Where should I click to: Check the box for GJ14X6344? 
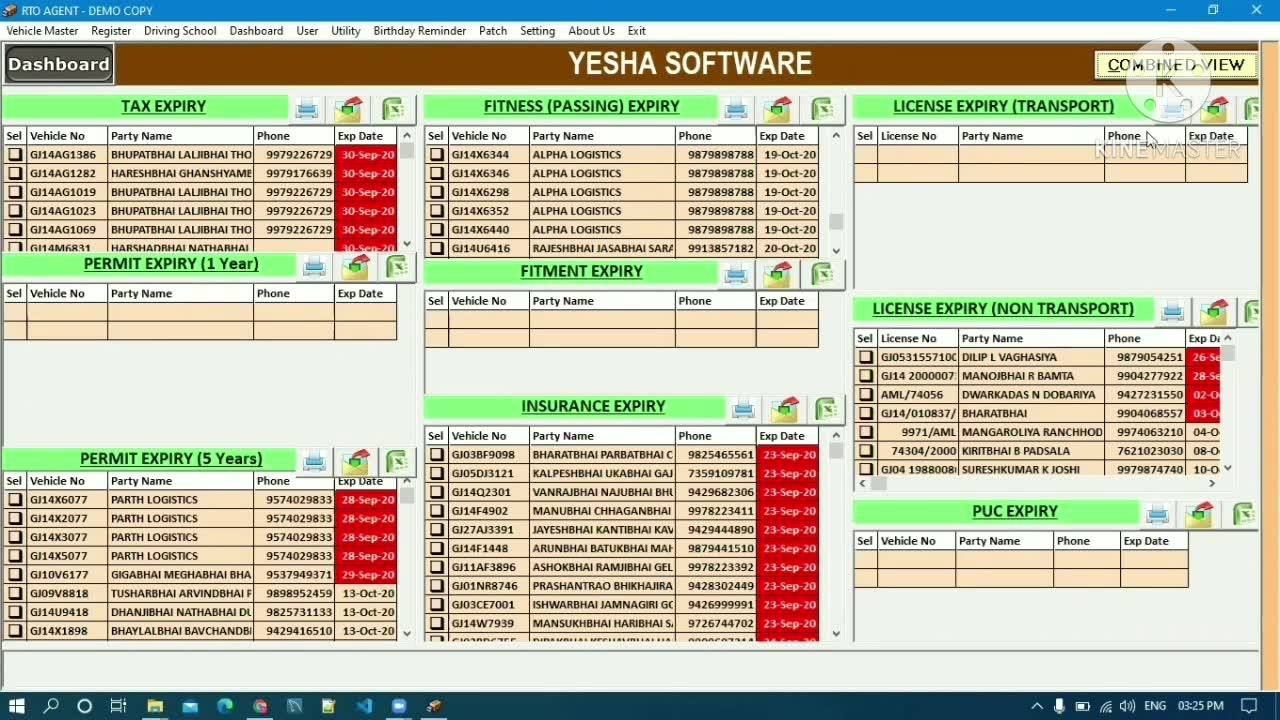pos(437,155)
